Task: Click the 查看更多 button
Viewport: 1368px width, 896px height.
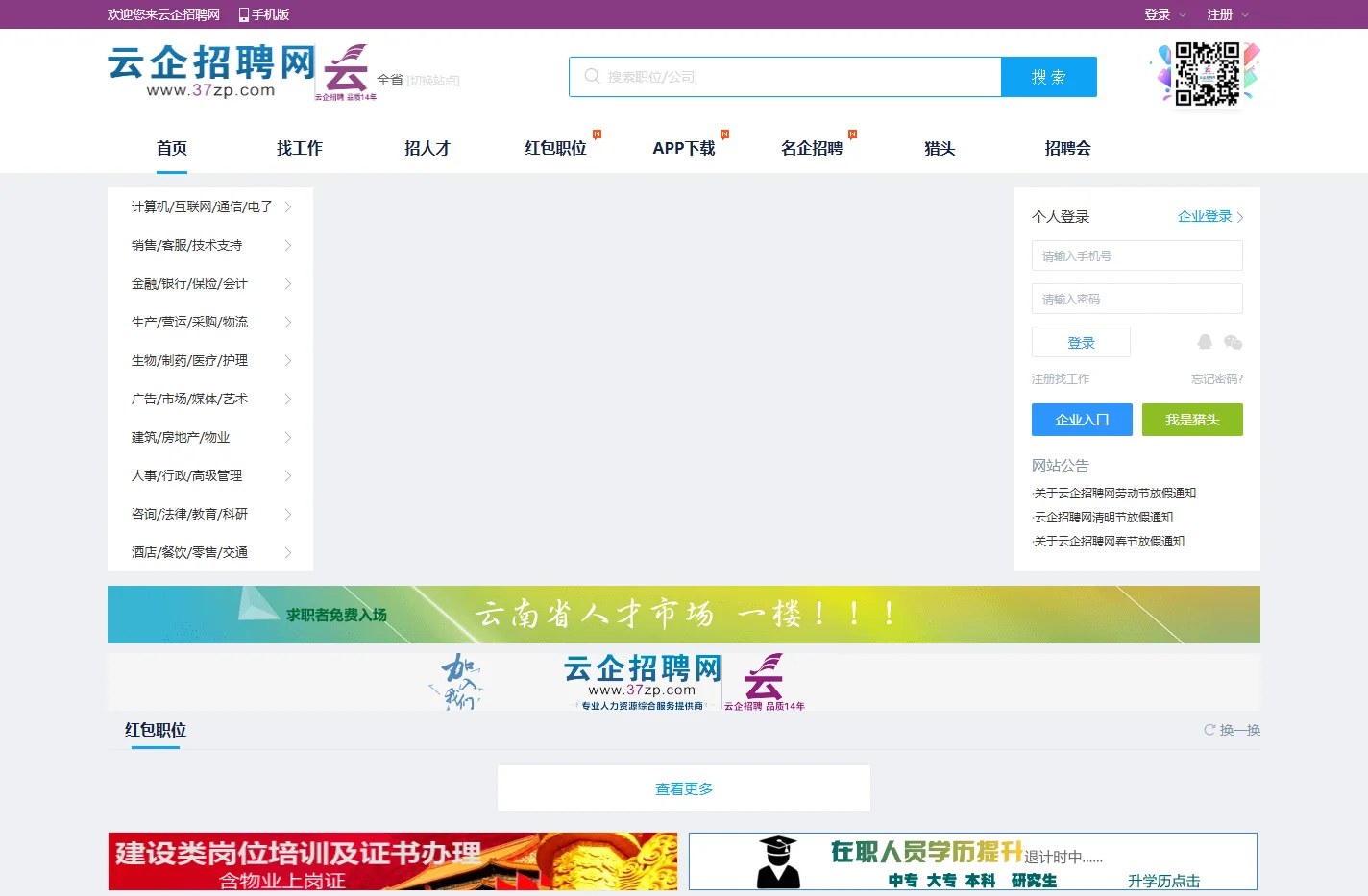Action: coord(684,788)
